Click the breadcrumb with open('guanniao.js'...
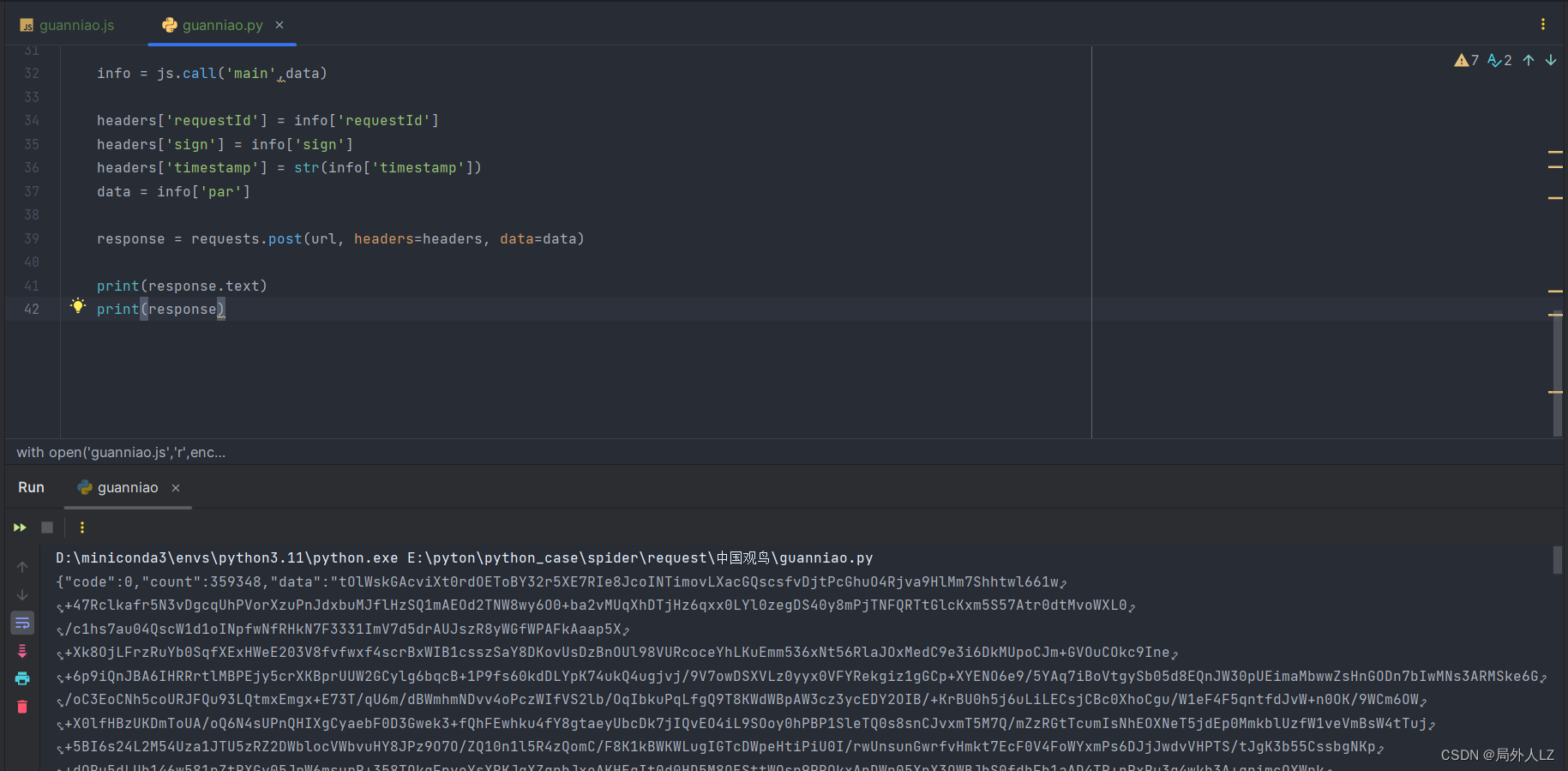The image size is (1568, 771). (121, 452)
